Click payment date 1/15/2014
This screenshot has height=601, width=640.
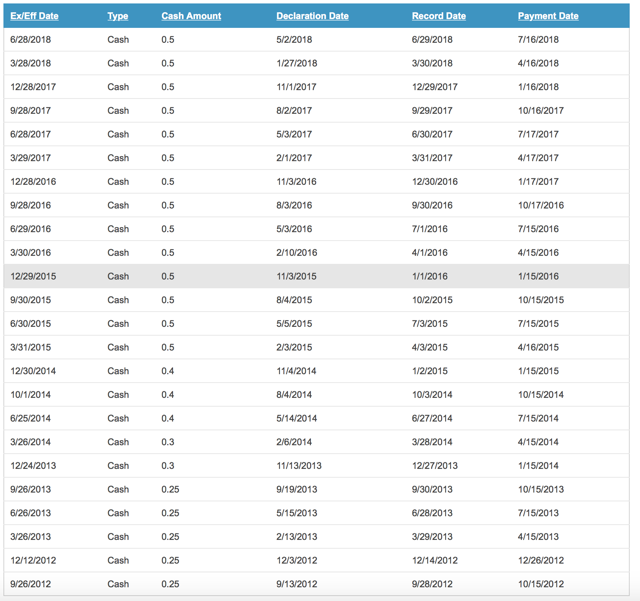[538, 466]
